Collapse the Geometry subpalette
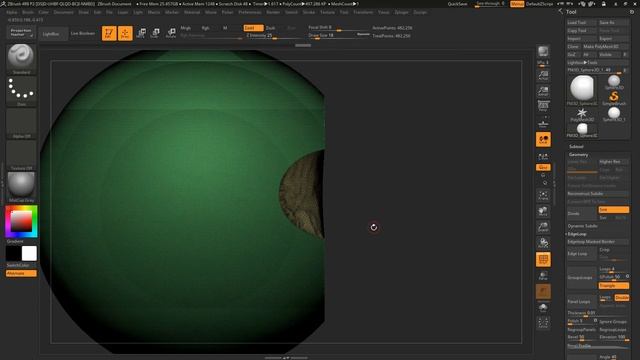640x360 pixels. (x=578, y=155)
